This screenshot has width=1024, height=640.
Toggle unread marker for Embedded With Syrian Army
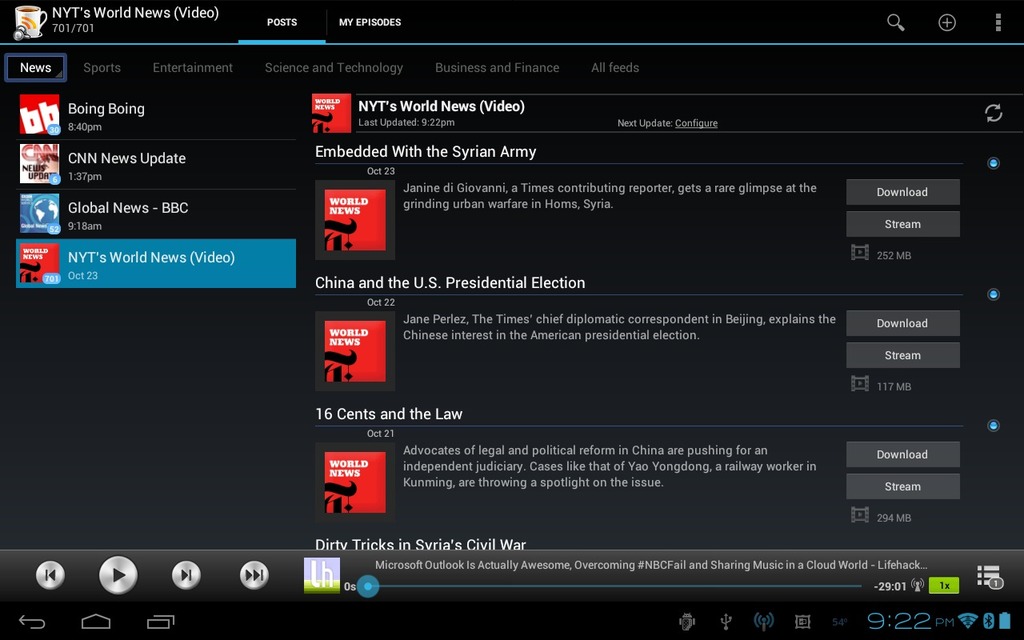pyautogui.click(x=993, y=163)
